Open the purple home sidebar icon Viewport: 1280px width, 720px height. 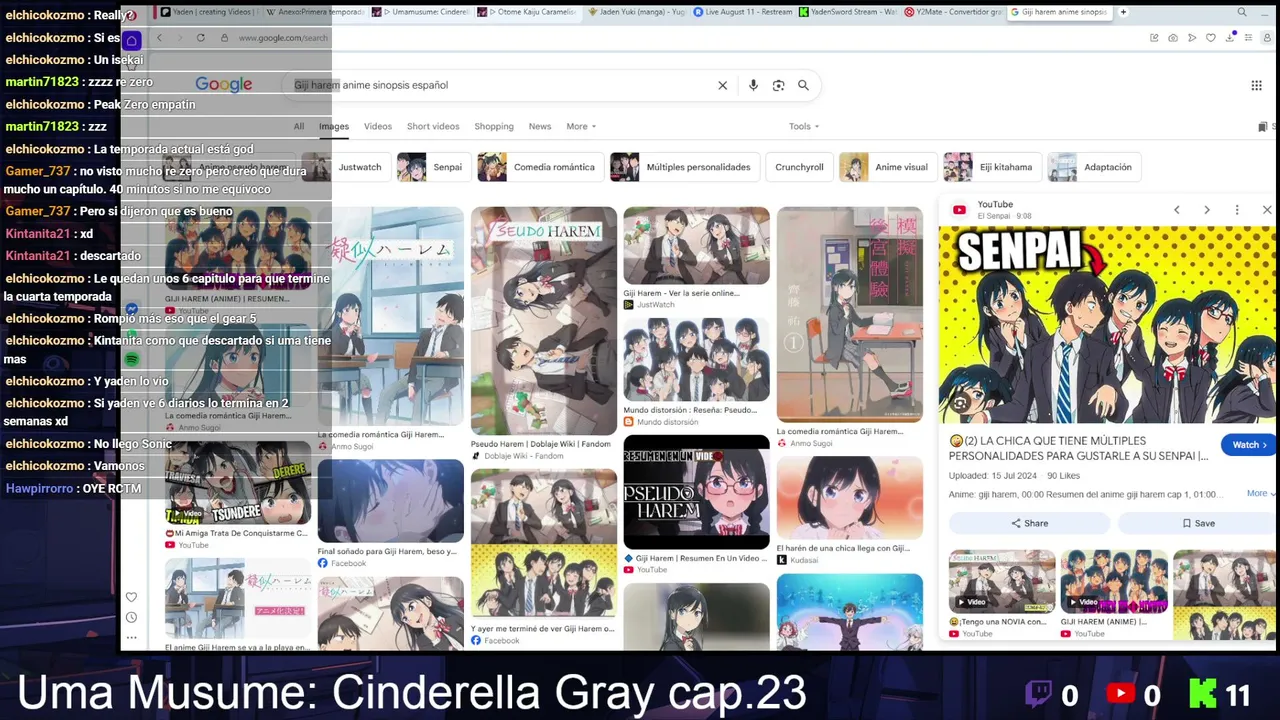pos(132,40)
